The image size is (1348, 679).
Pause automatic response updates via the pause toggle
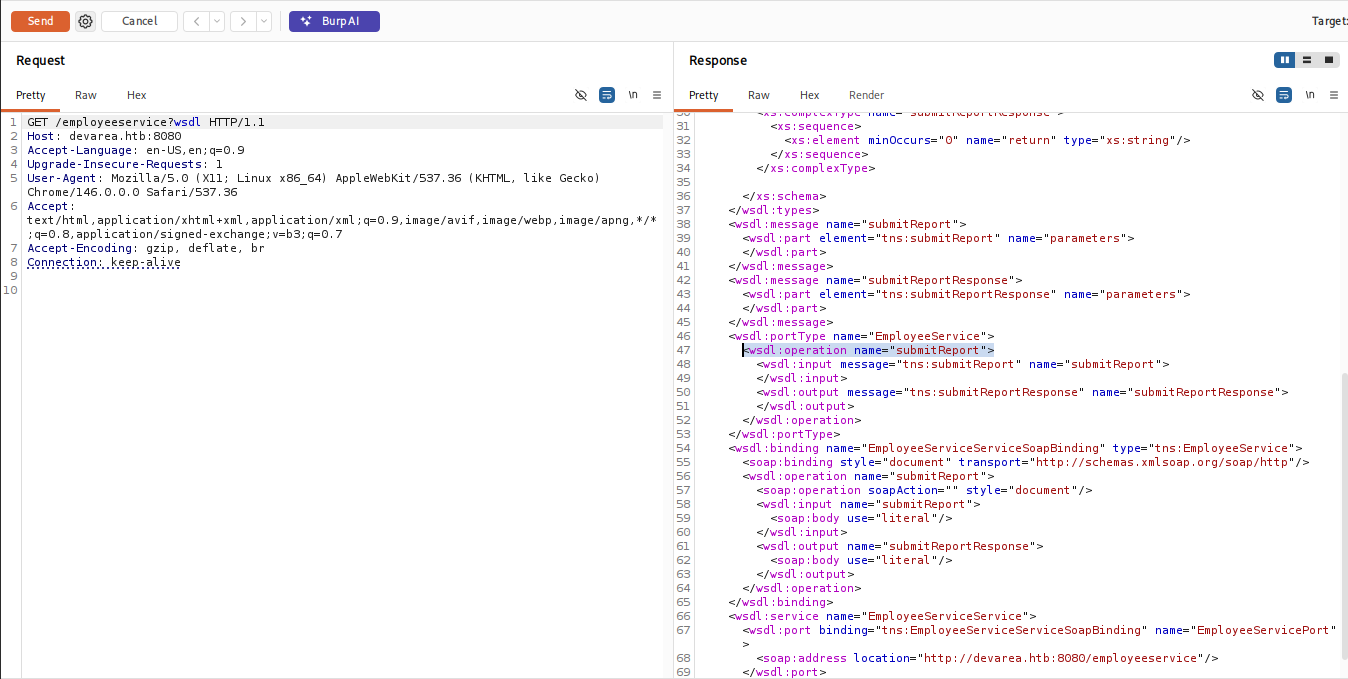point(1284,60)
